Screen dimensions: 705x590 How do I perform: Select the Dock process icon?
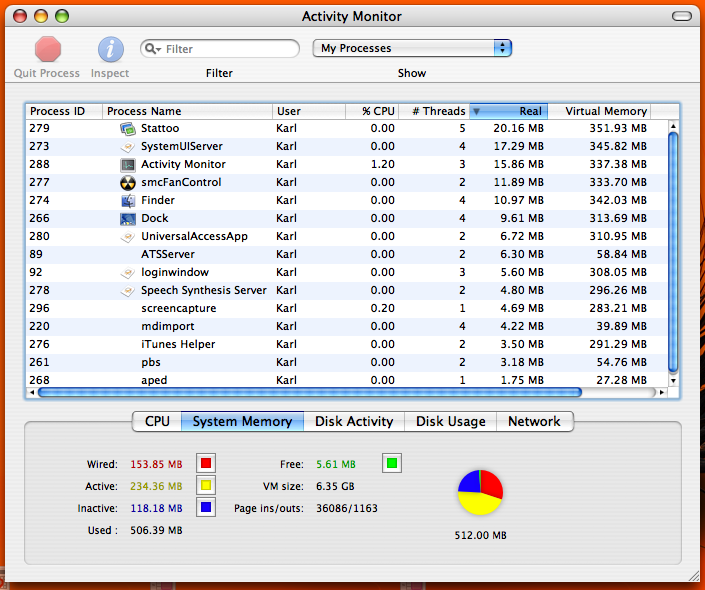pyautogui.click(x=128, y=219)
